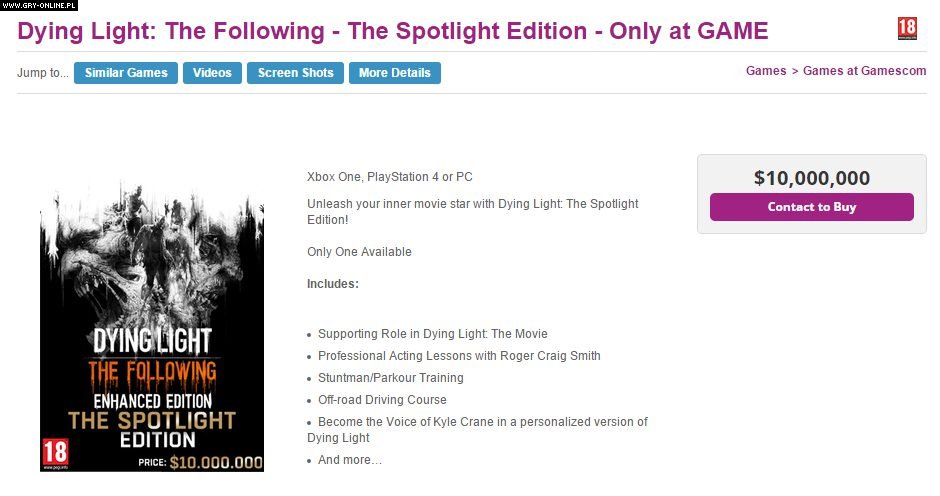
Task: Click "Supporting Role in Dying Light: The Movie" bullet
Action: 432,334
